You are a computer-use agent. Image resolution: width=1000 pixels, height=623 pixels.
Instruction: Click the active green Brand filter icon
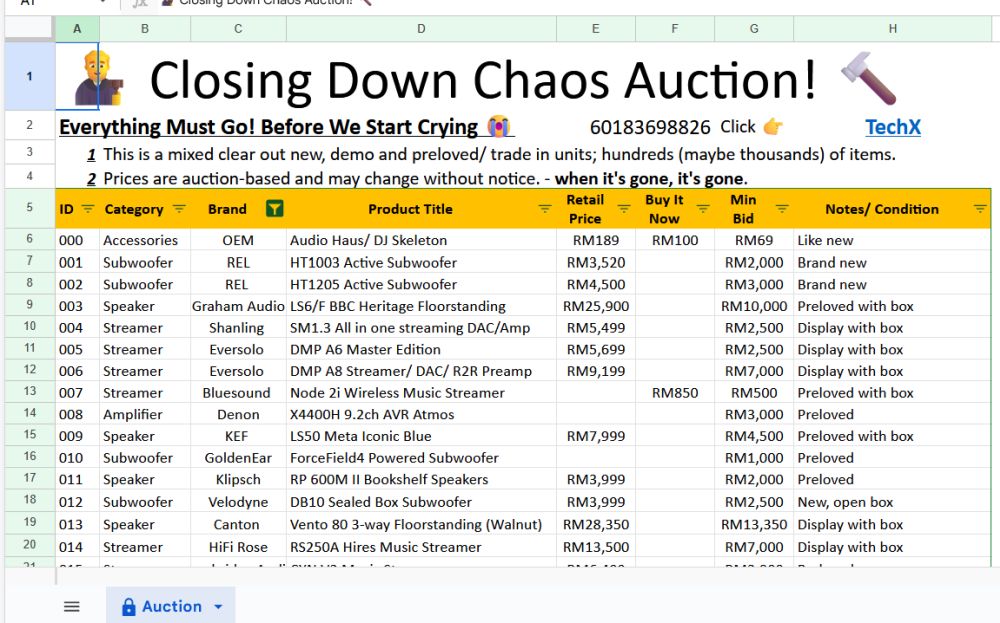[274, 209]
